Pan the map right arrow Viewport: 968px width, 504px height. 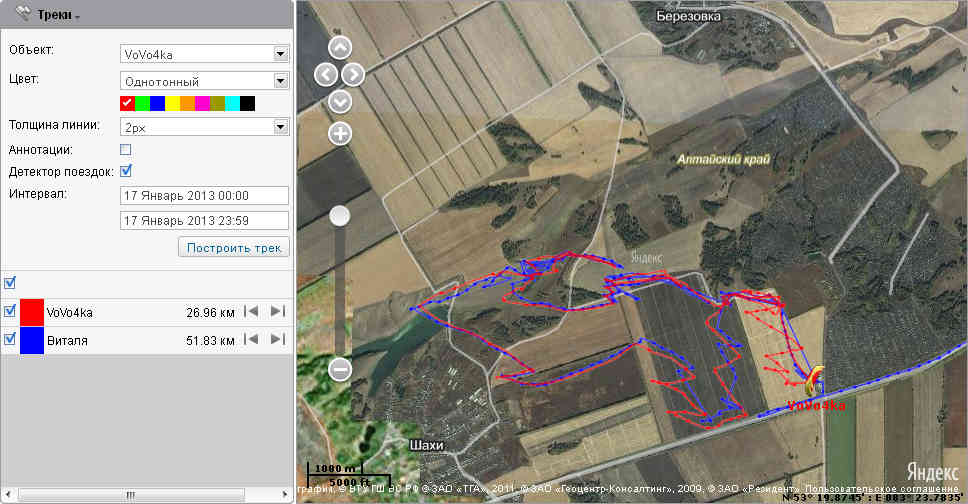(x=354, y=74)
